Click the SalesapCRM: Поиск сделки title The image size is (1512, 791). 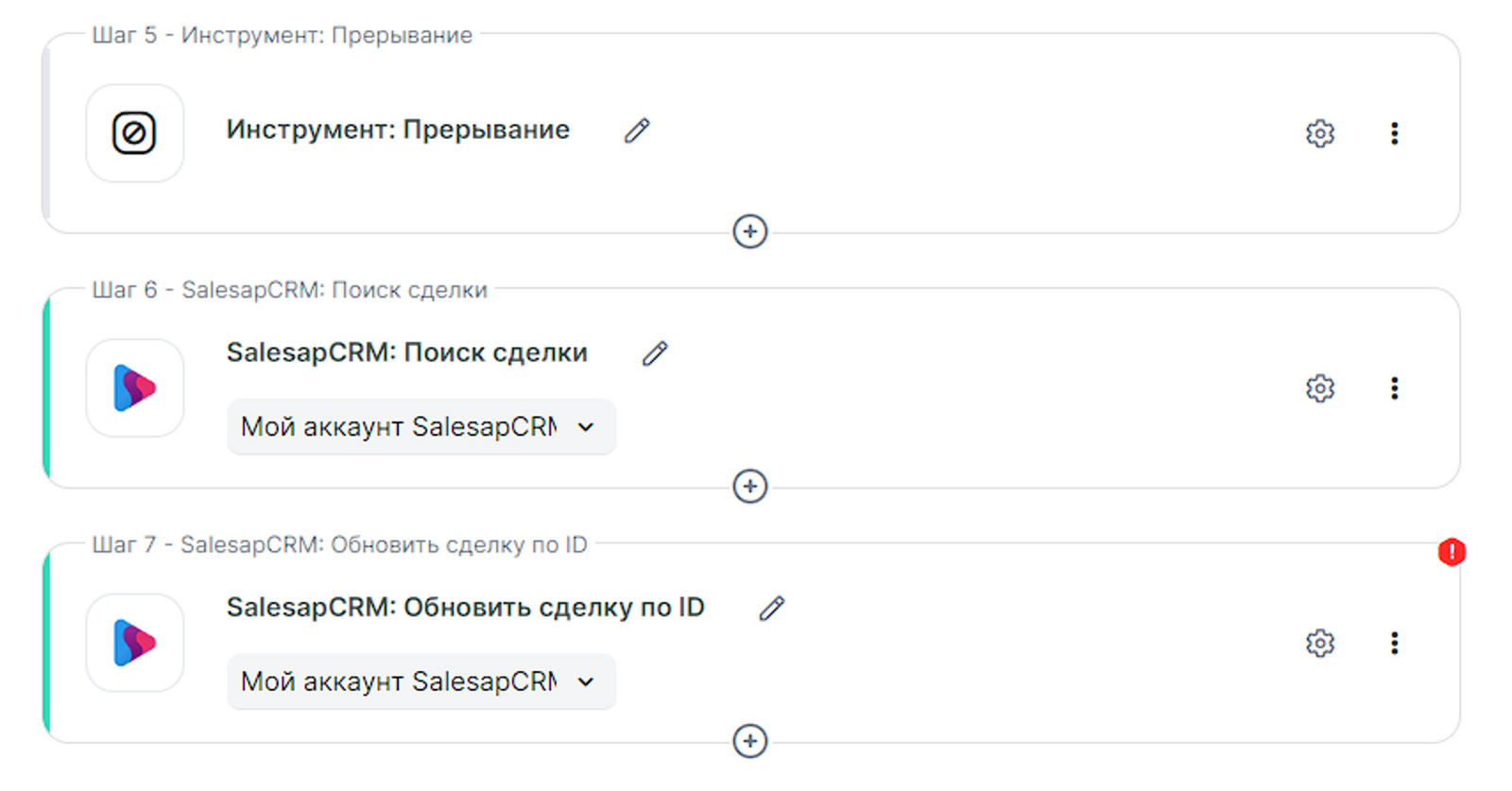tap(406, 353)
